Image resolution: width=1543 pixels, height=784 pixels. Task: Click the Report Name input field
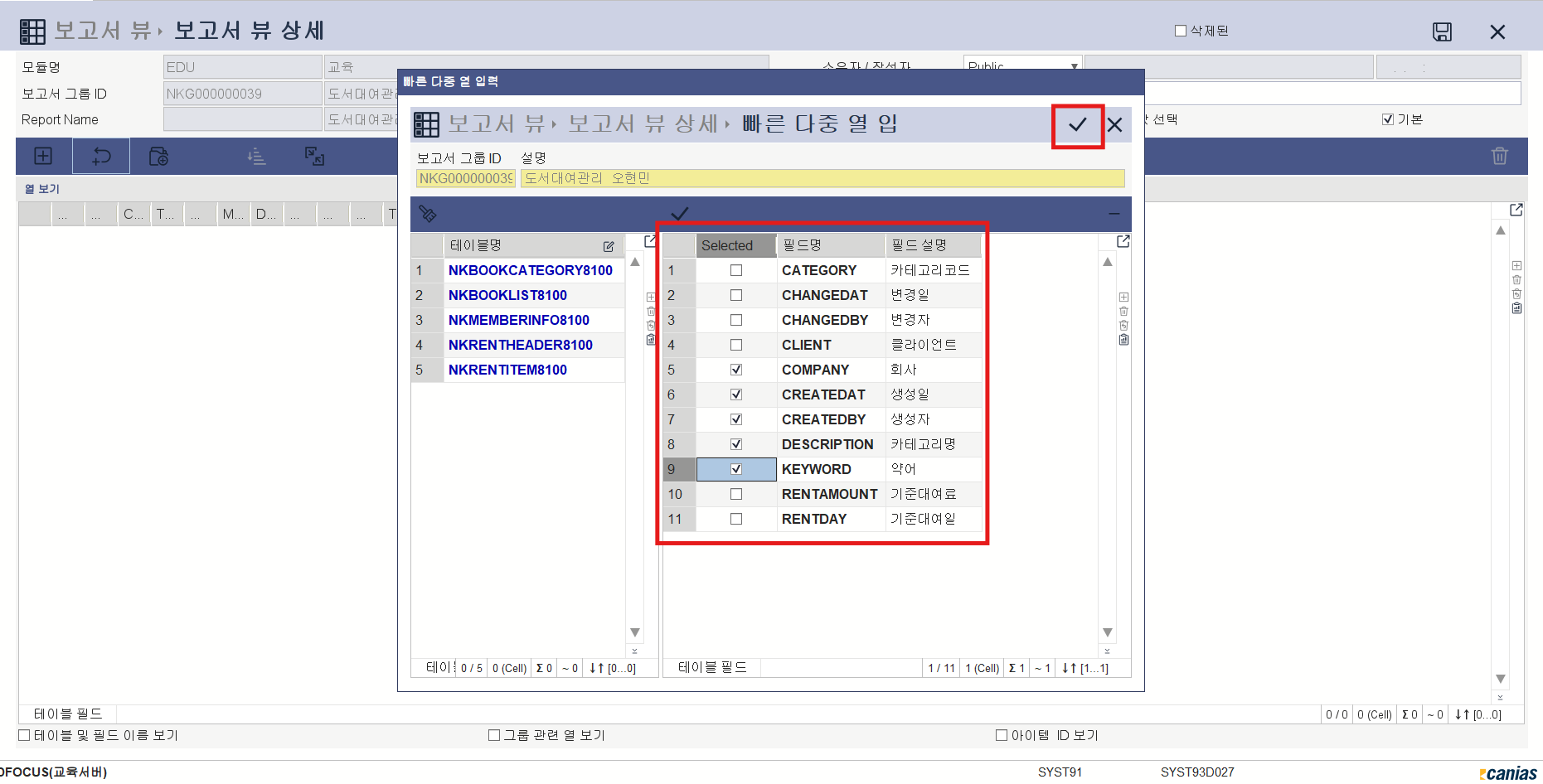[242, 119]
